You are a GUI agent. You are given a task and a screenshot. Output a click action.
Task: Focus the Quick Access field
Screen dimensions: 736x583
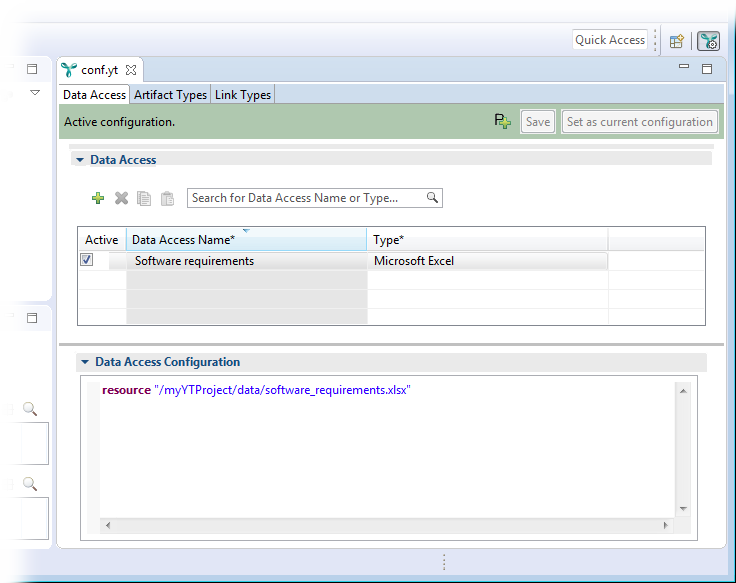point(610,40)
